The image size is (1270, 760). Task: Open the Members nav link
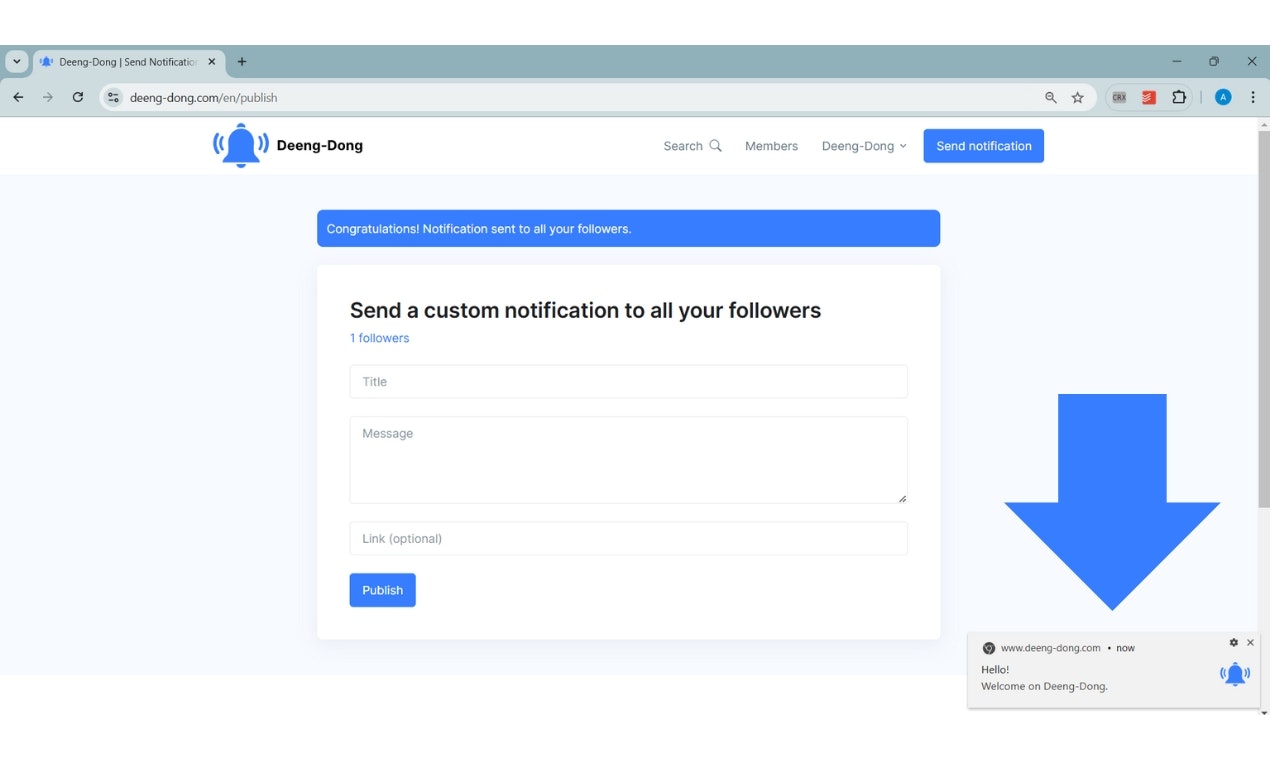[771, 146]
